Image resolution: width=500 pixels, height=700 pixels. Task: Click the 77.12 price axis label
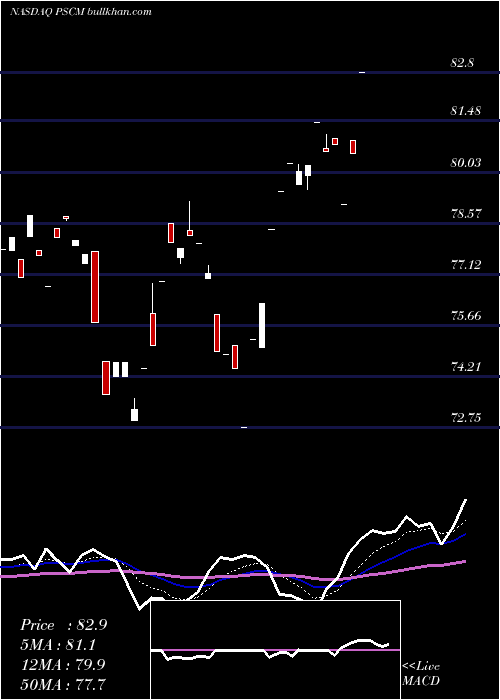(x=466, y=265)
